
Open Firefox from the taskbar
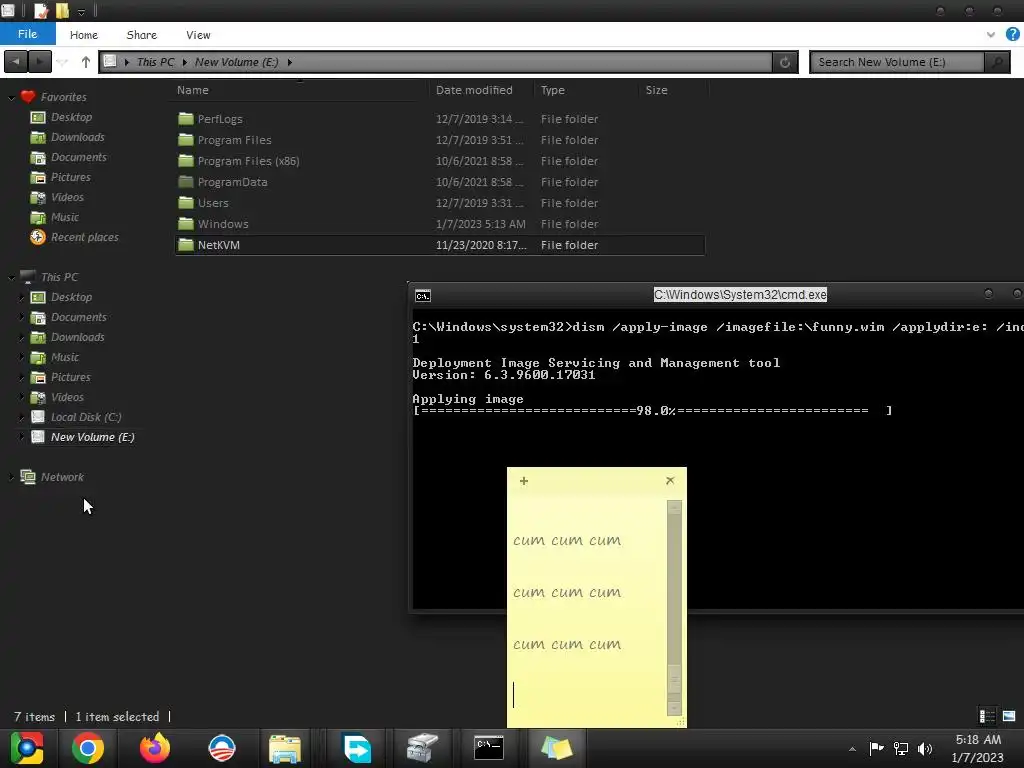[x=155, y=748]
